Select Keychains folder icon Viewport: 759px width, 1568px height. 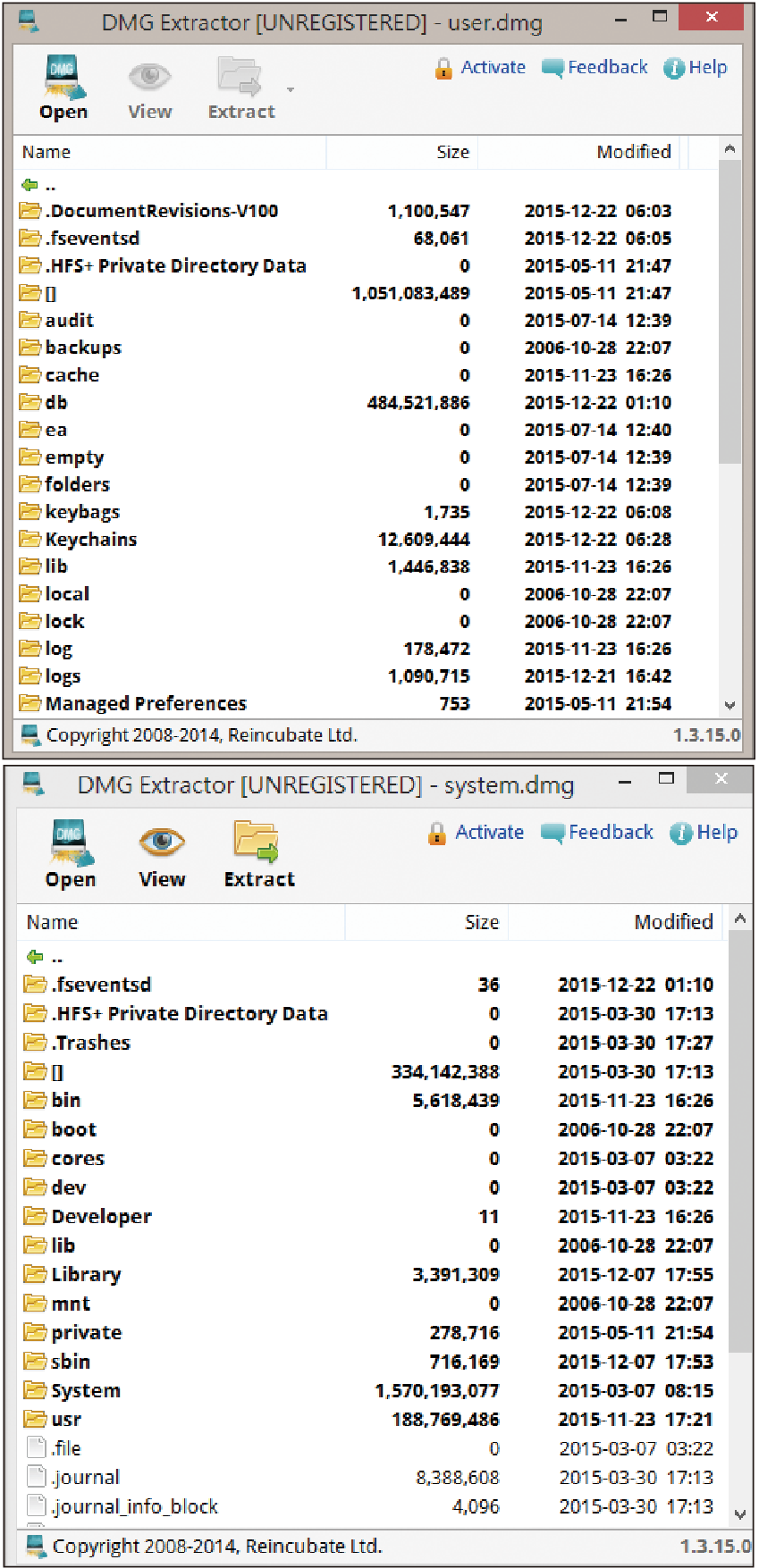(31, 540)
